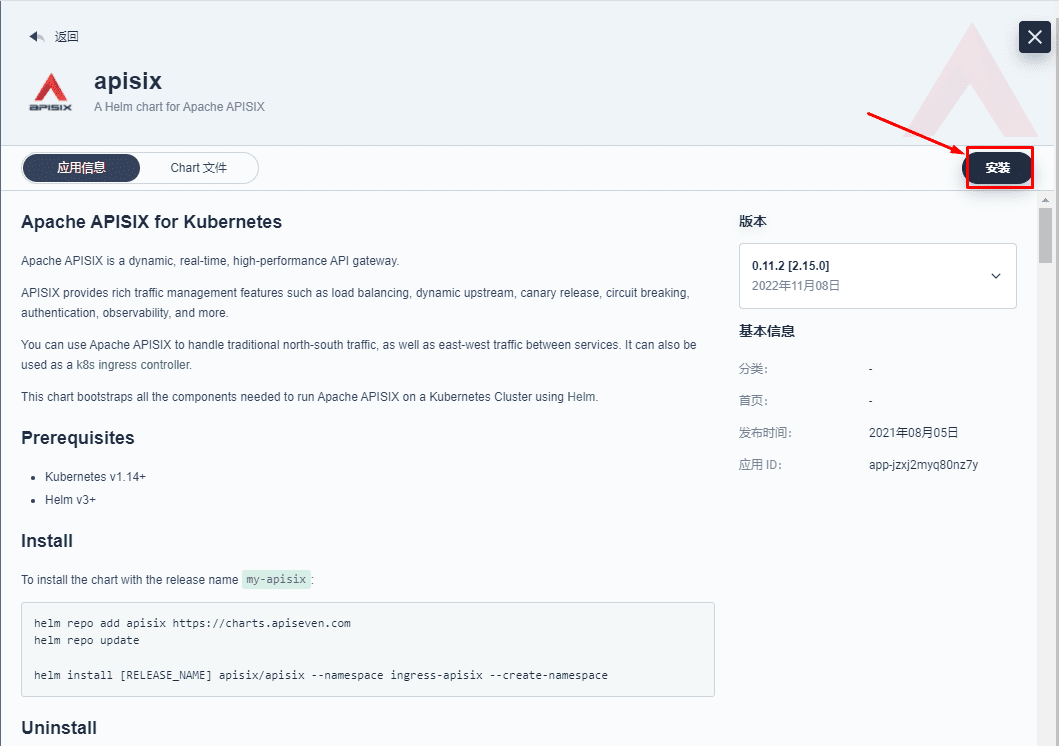Click the 'Helm v3+' list item

[x=70, y=500]
